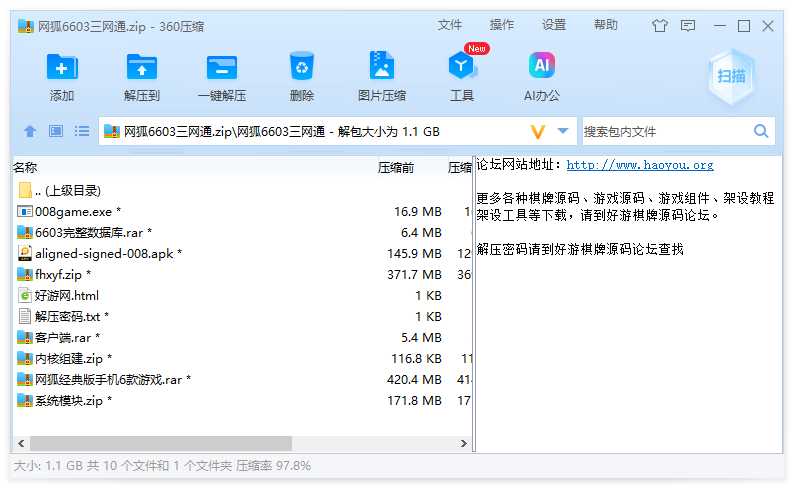Click the 删除 (Delete) trash icon
The height and width of the screenshot is (488, 794).
click(x=302, y=66)
